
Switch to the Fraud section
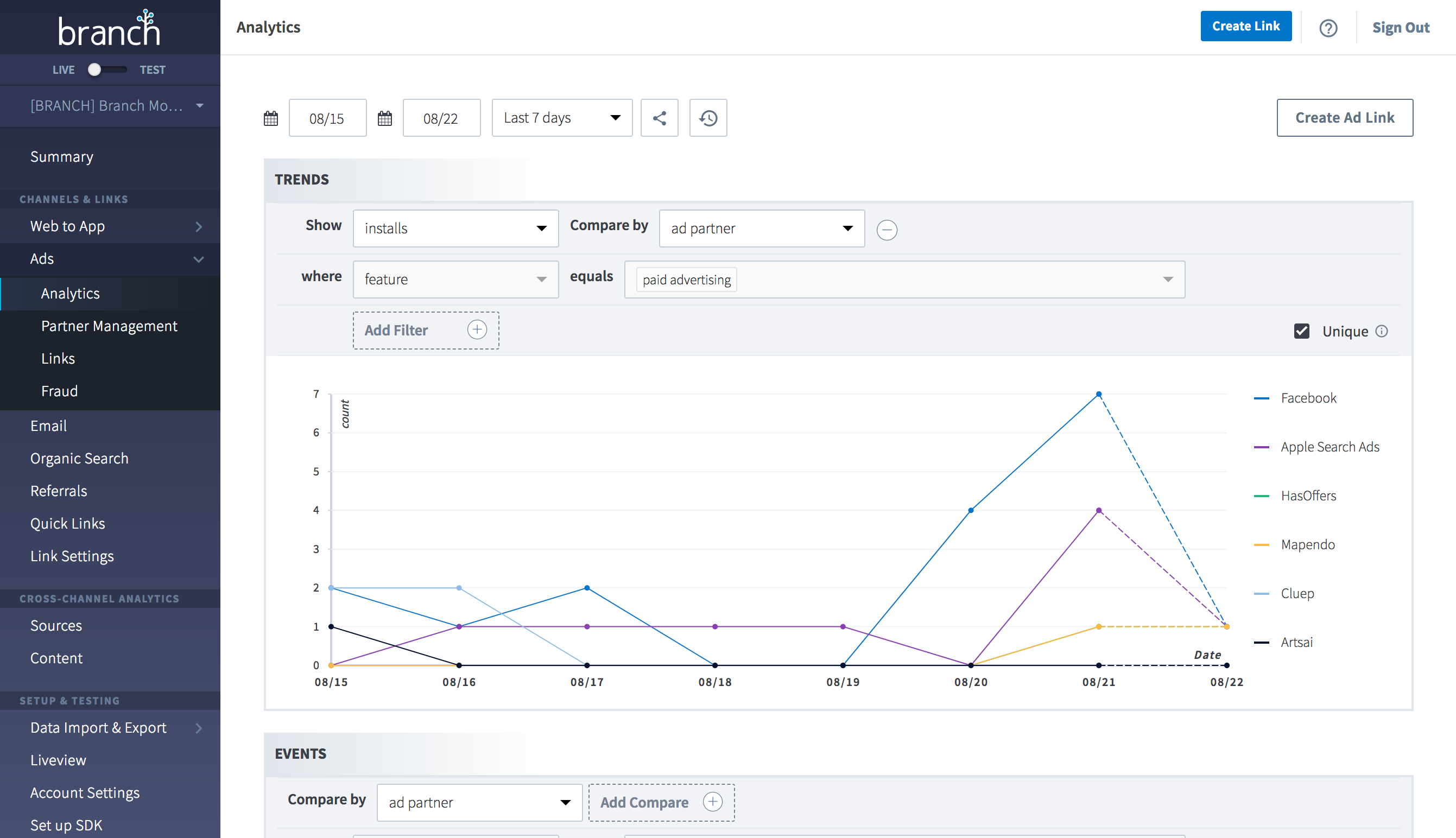(x=59, y=391)
